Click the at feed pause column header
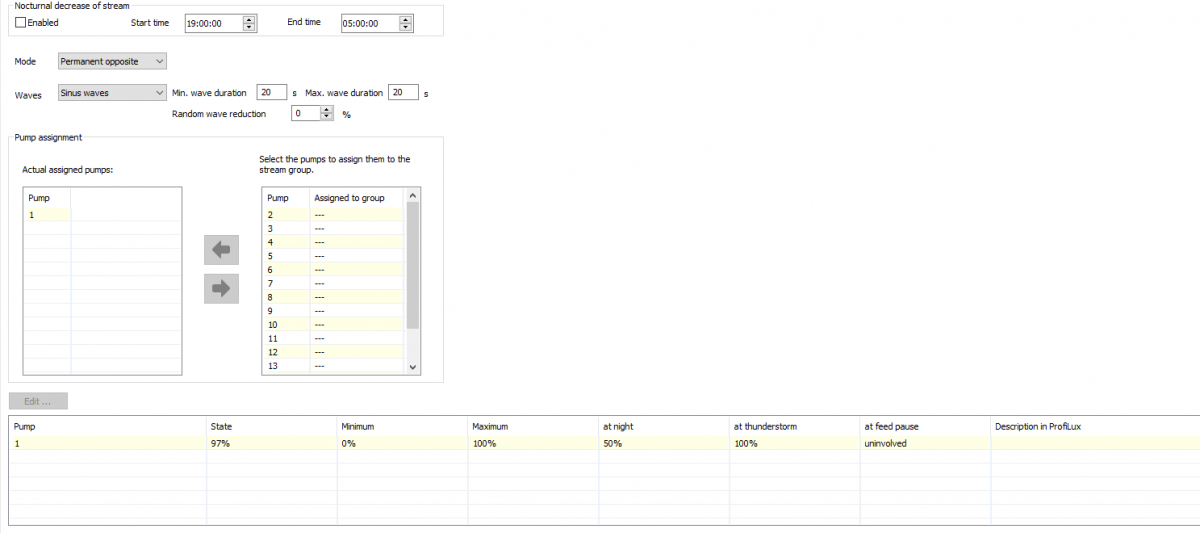This screenshot has width=1200, height=533. (926, 426)
